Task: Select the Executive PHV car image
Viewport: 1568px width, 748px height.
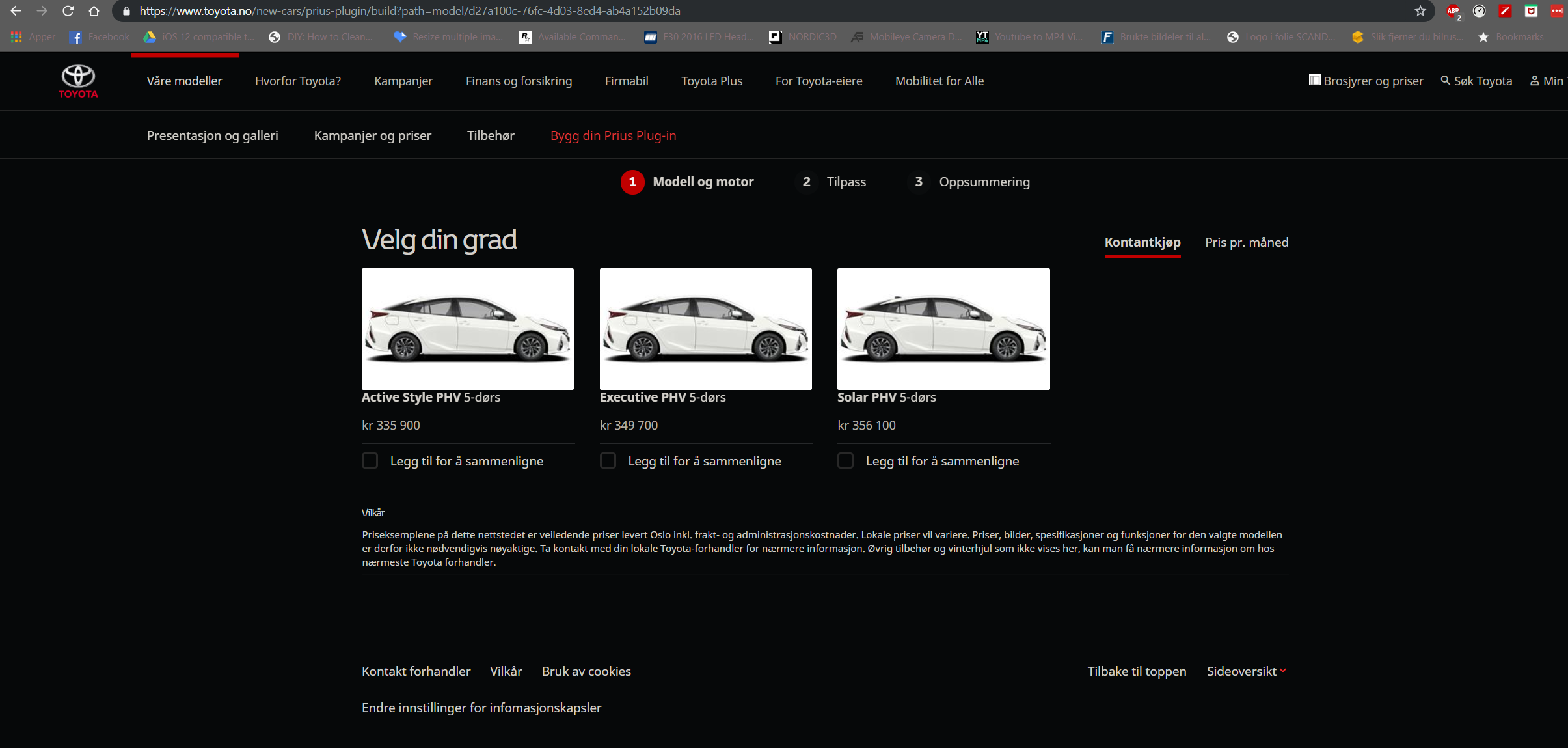Action: [706, 329]
